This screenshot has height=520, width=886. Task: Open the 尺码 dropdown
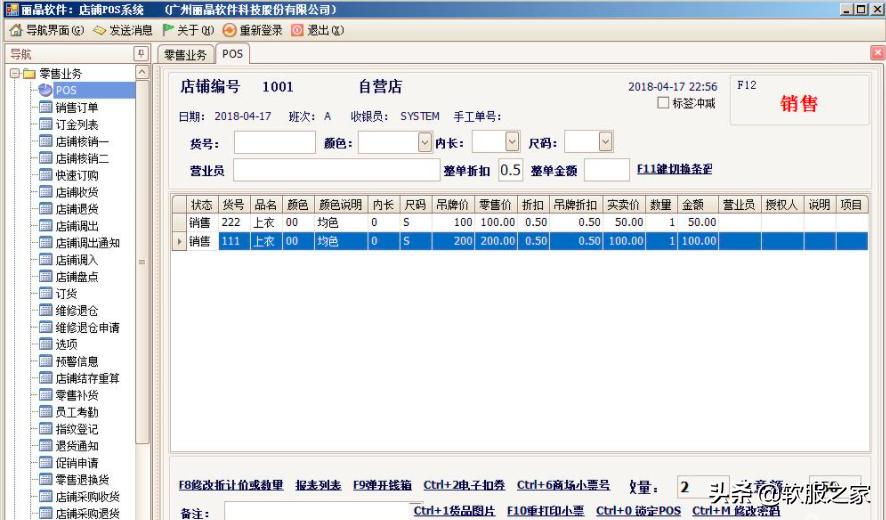point(605,142)
